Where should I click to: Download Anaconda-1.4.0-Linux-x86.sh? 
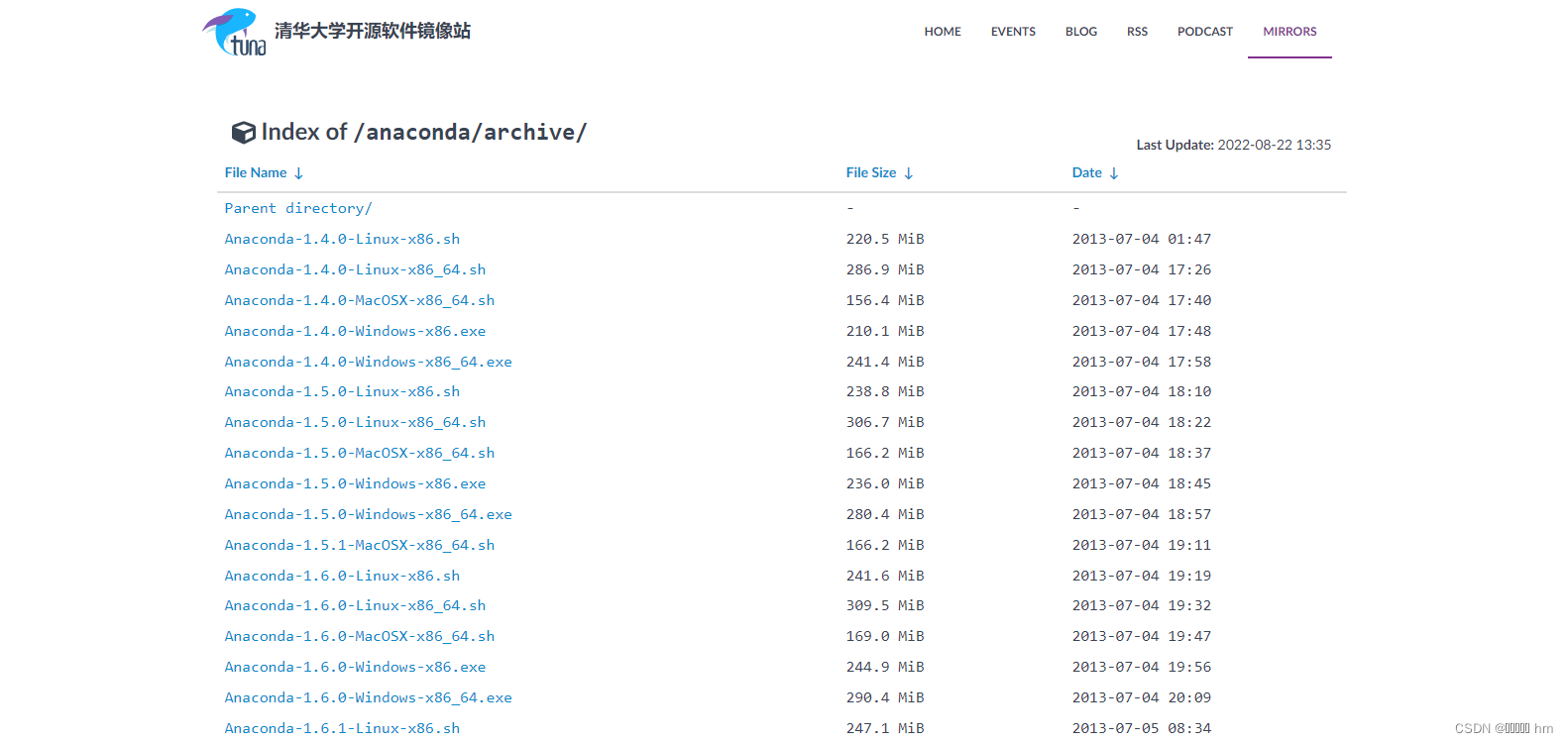[342, 239]
